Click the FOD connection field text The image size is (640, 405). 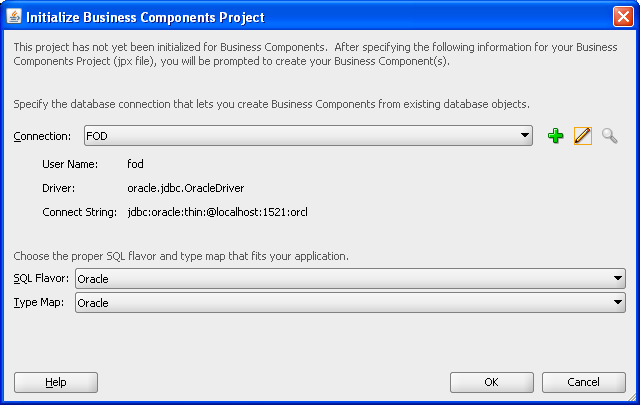98,136
